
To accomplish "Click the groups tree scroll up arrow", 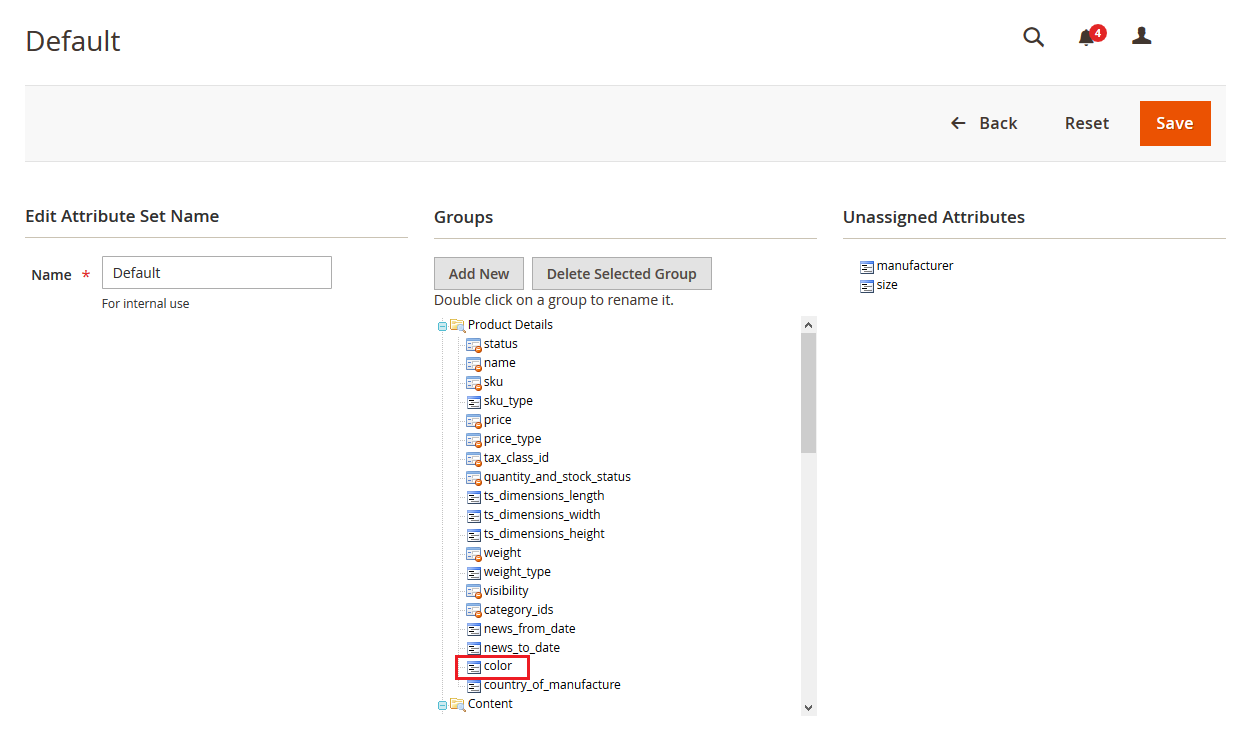I will [x=808, y=325].
